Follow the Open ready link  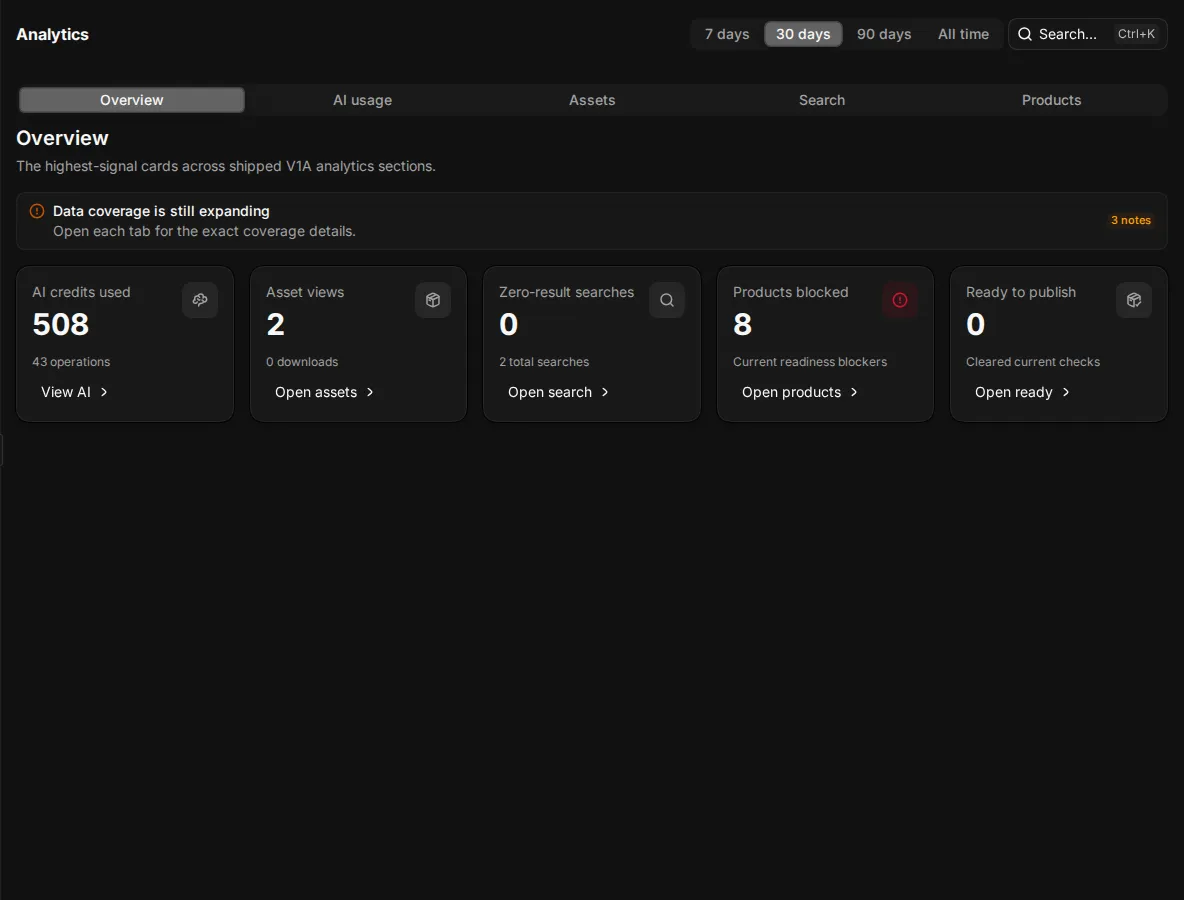pos(1022,392)
